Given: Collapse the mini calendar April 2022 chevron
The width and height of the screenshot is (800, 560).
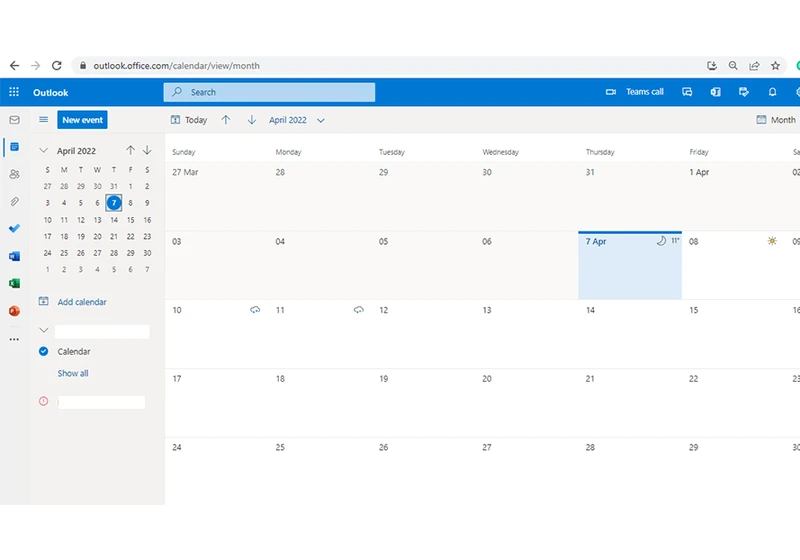Looking at the screenshot, I should 43,150.
